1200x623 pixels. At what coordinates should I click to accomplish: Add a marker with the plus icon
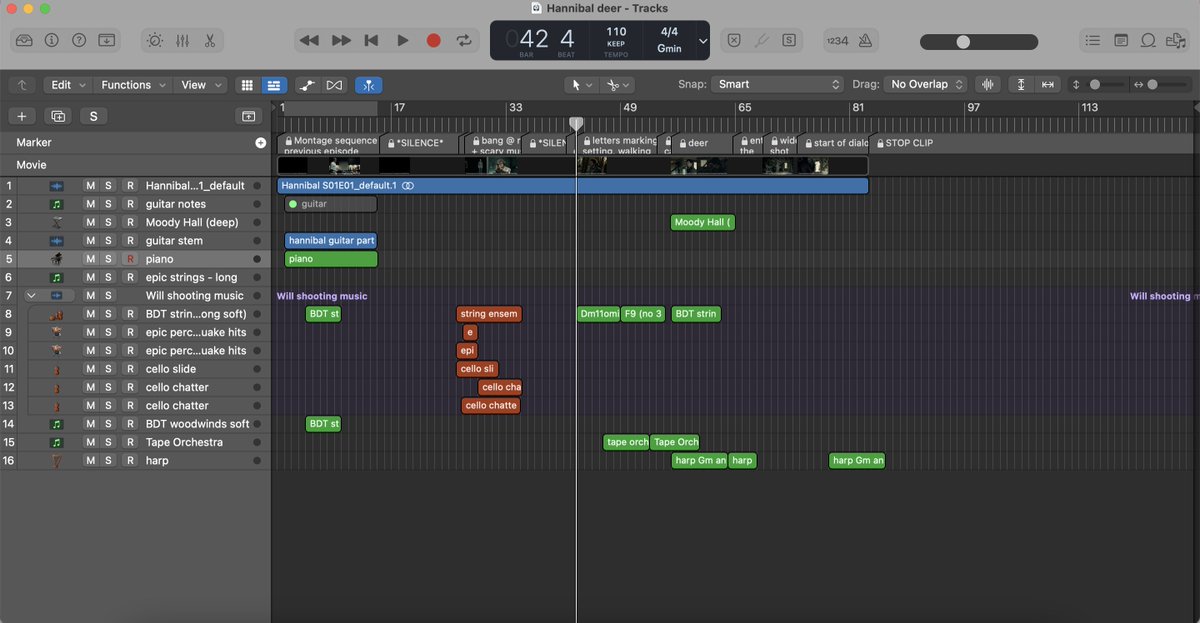click(x=260, y=143)
